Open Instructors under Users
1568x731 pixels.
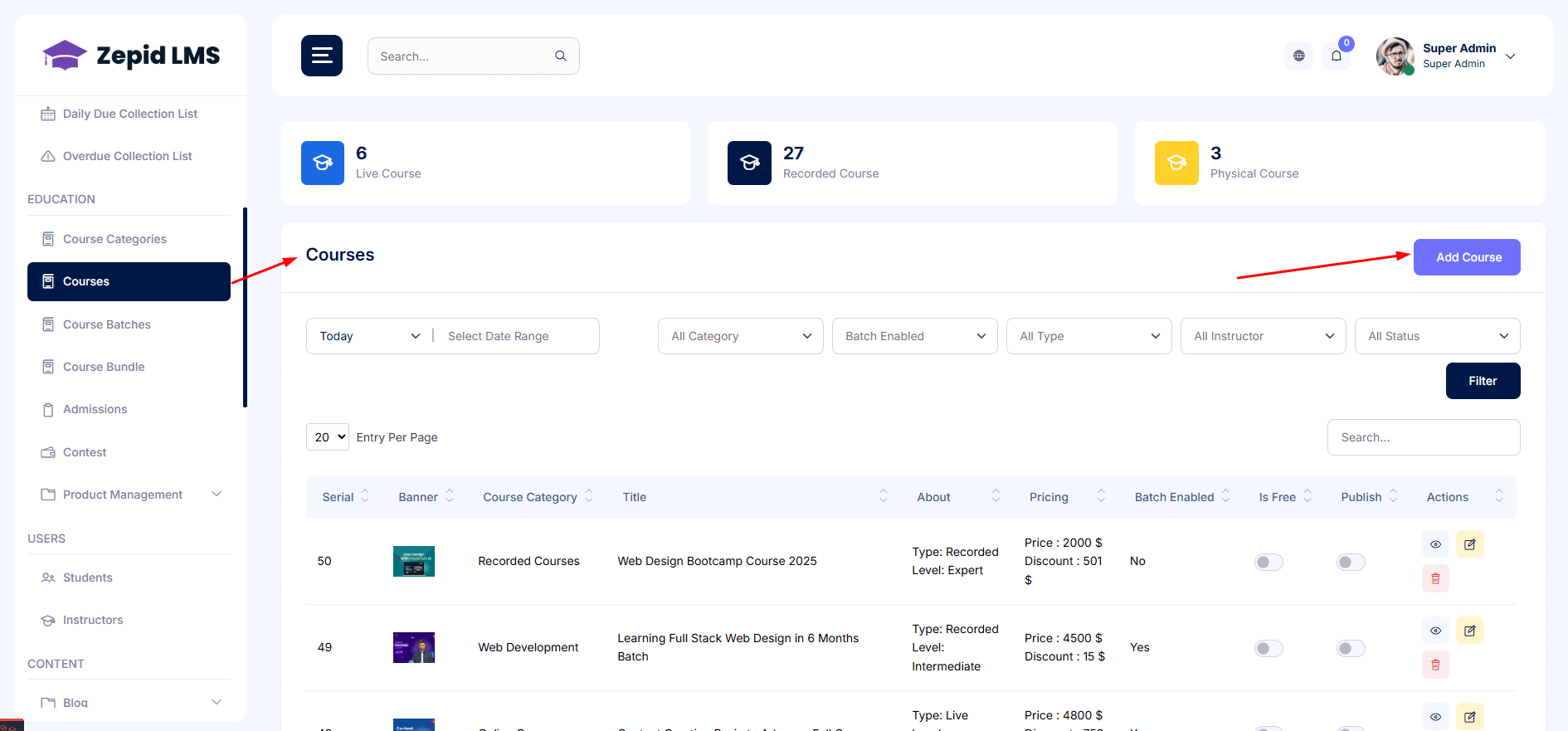pos(129,620)
